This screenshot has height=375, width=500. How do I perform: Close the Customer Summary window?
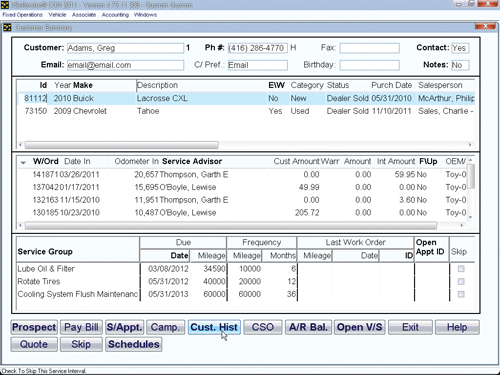(486, 27)
